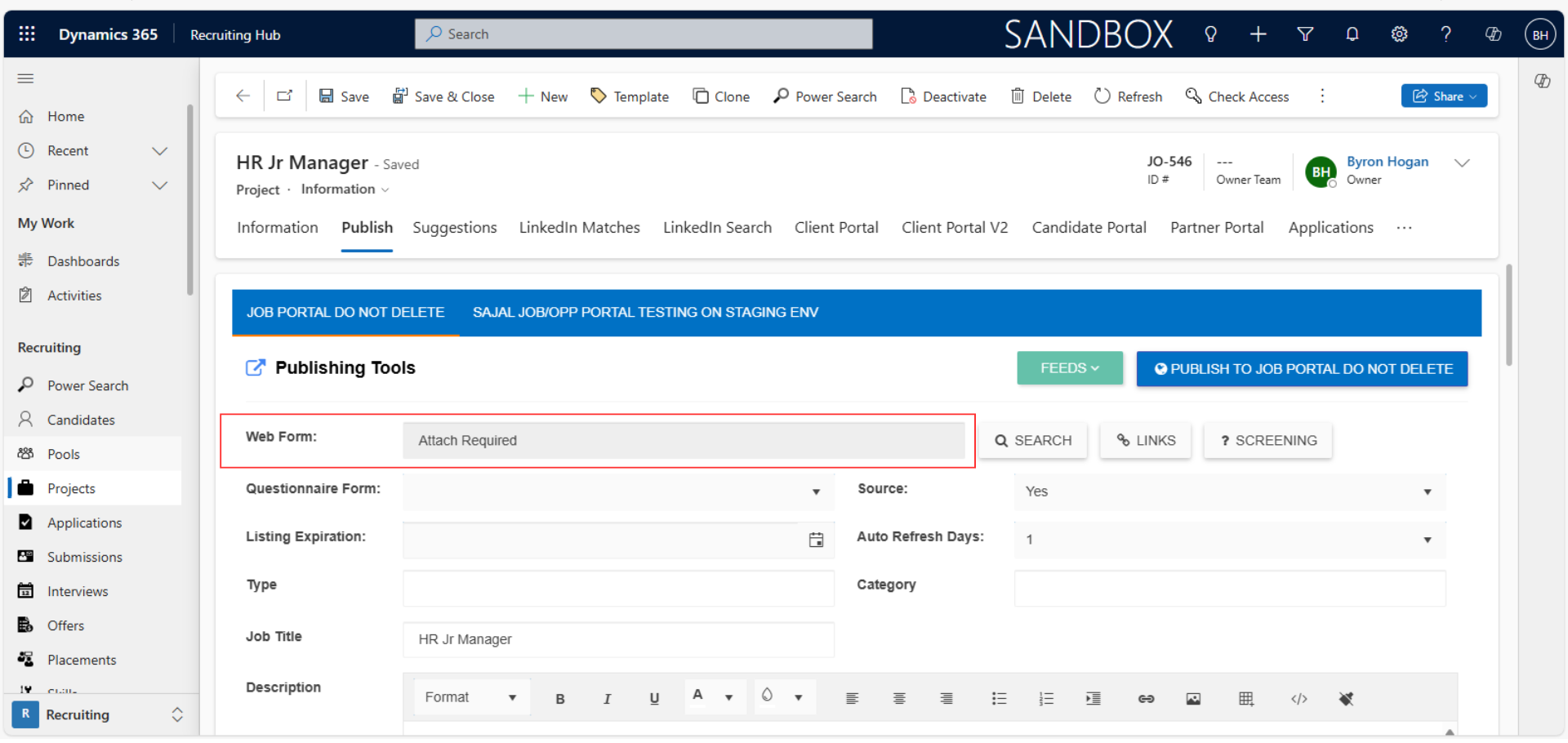This screenshot has width=1568, height=743.
Task: Center align description text
Action: point(899,699)
